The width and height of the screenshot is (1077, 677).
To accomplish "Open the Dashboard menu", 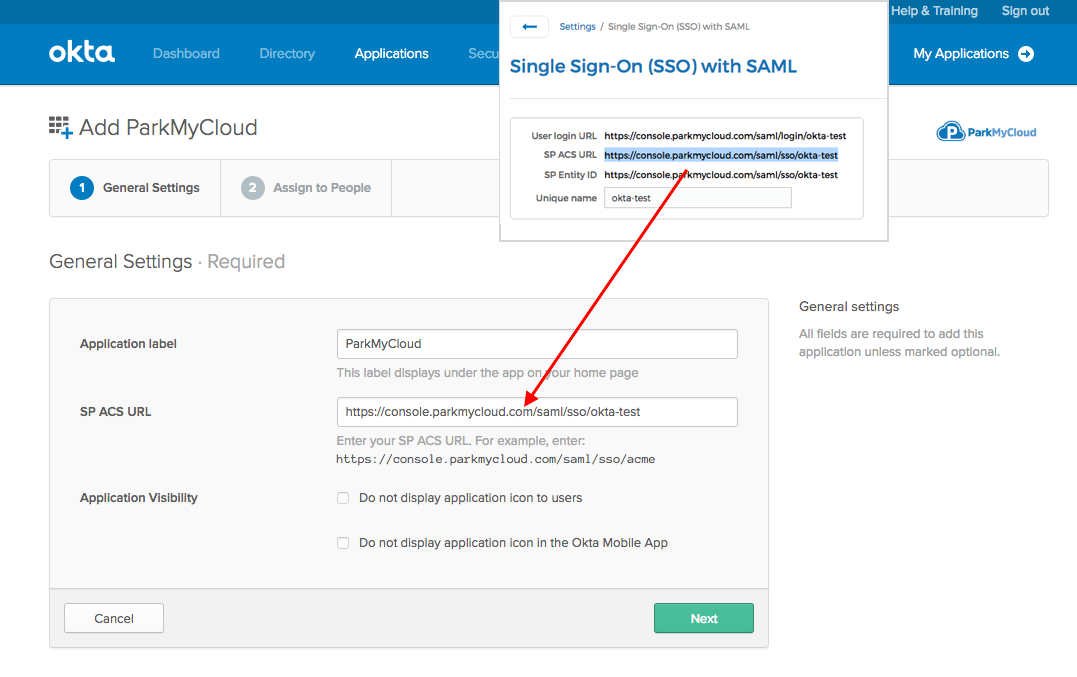I will 186,54.
